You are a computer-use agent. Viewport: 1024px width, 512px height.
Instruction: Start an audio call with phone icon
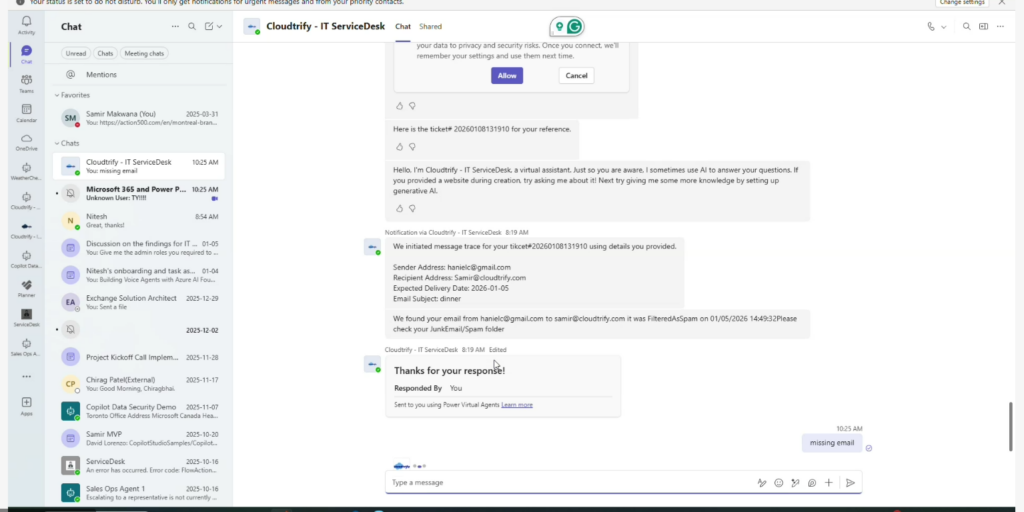coord(931,27)
